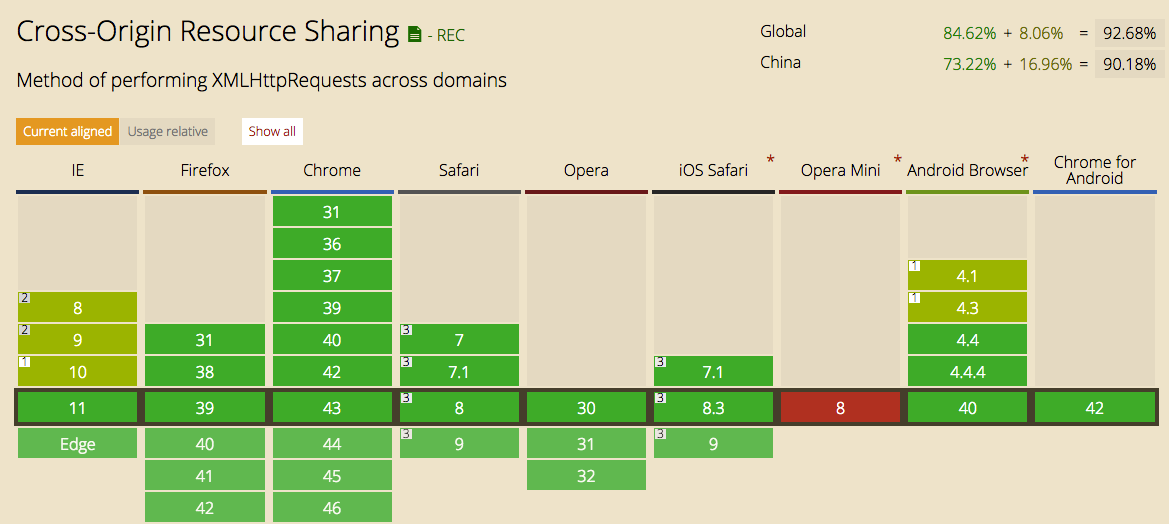
Task: Click note marker 1 on IE 10
Action: 24,362
